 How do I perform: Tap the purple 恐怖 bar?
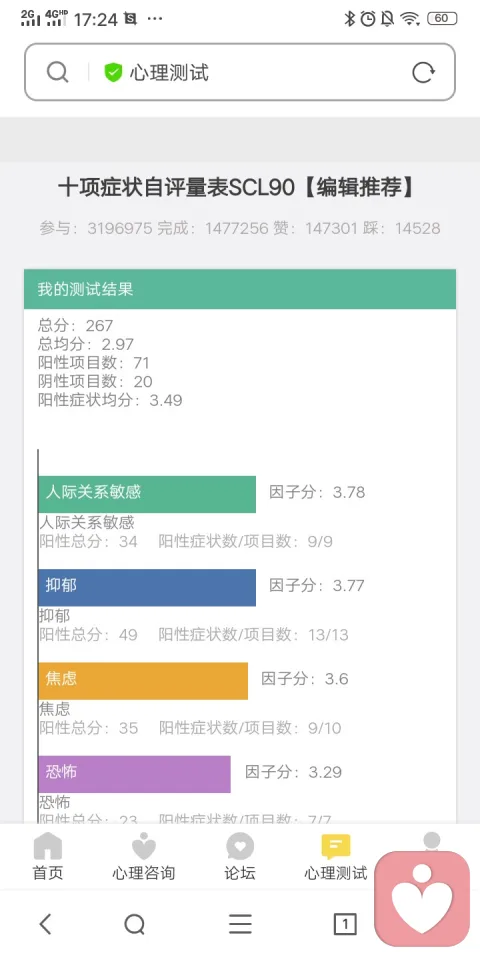134,774
